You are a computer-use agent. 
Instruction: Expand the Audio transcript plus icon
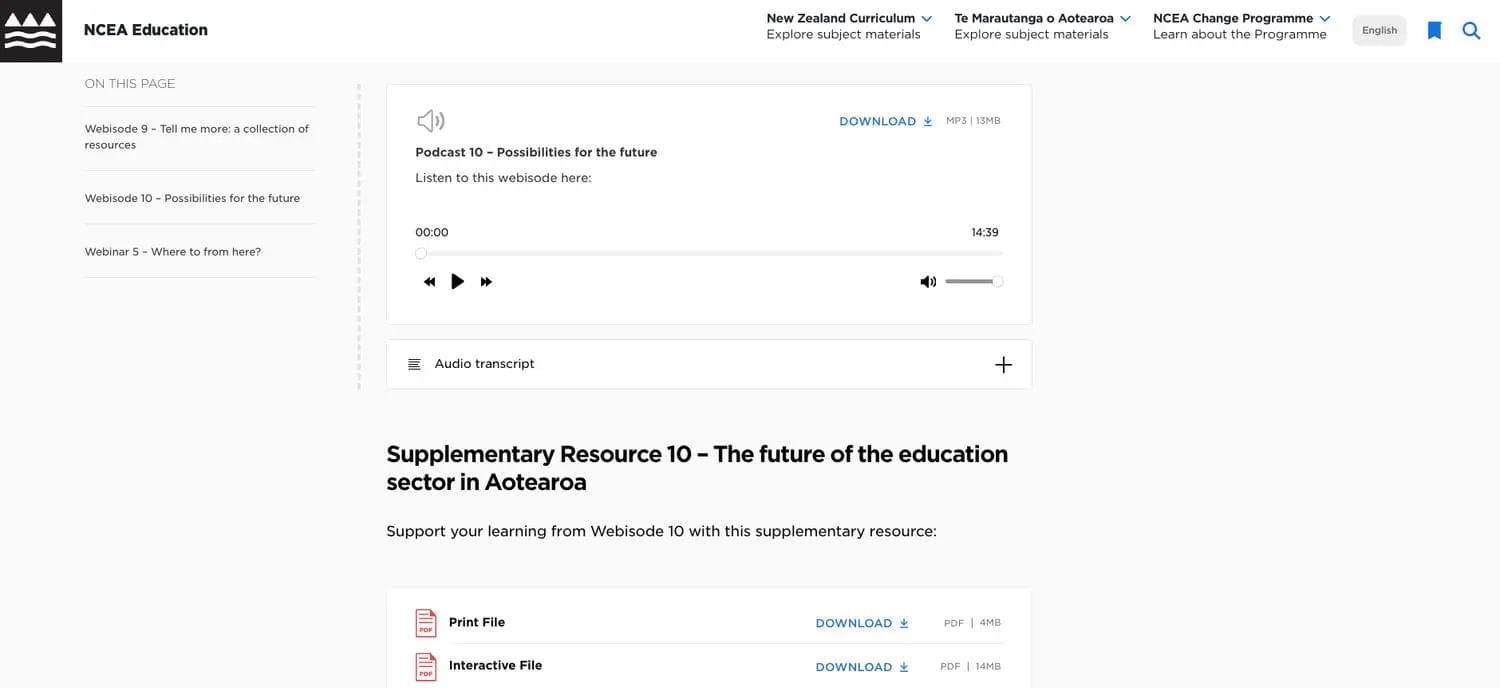point(1003,365)
